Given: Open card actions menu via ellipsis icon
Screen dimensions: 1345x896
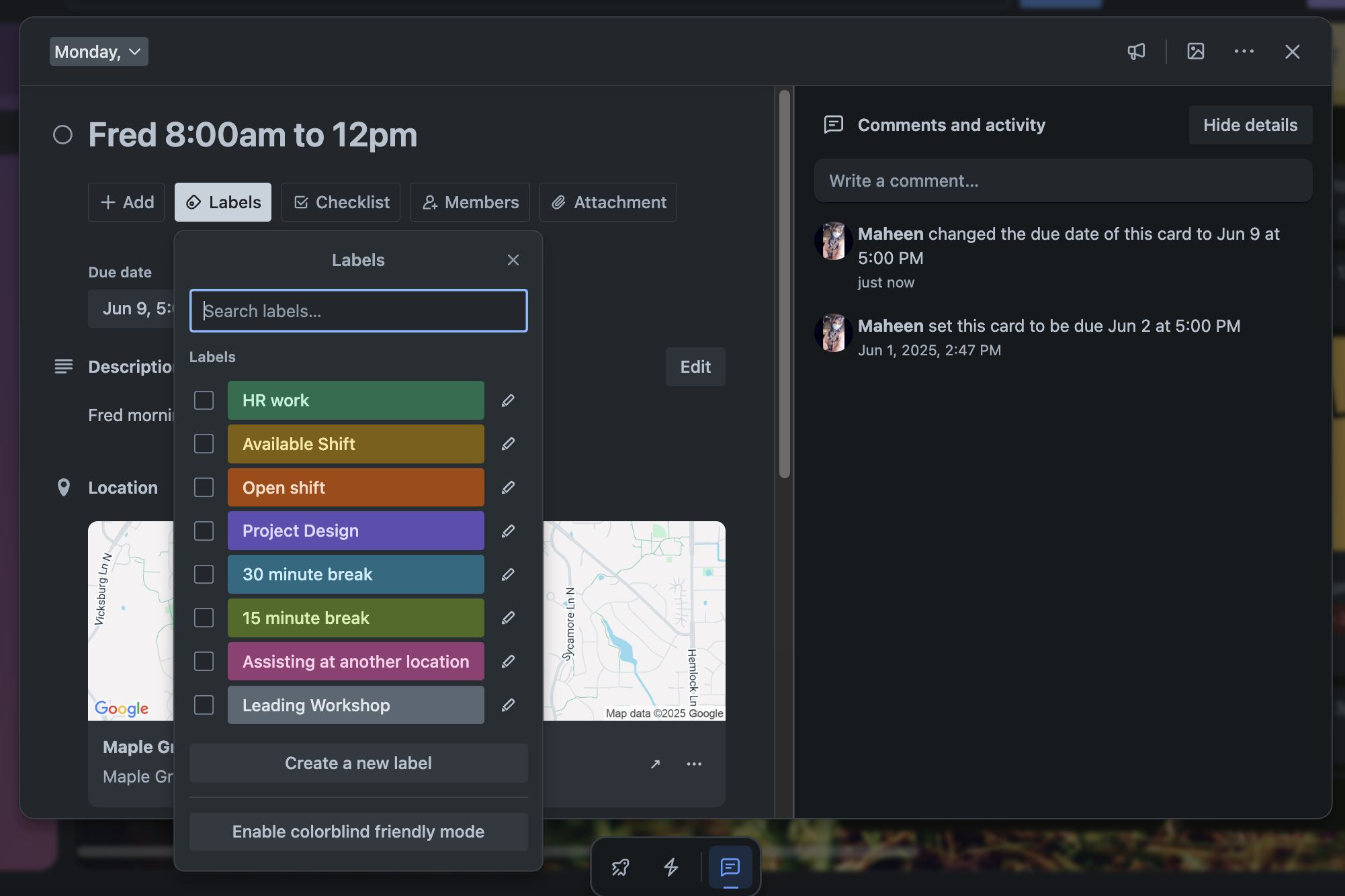Looking at the screenshot, I should point(1244,51).
